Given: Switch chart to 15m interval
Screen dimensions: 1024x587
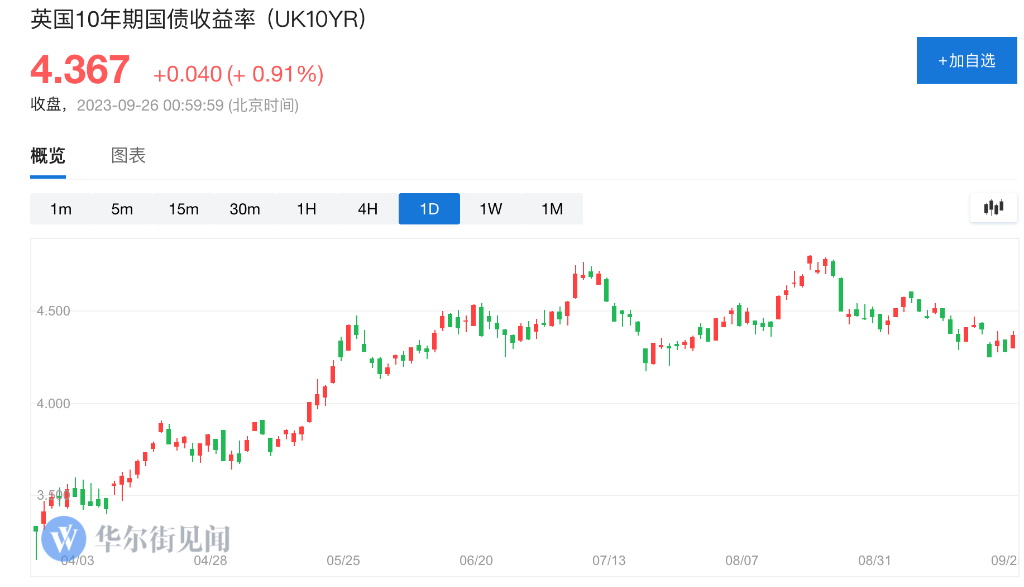Looking at the screenshot, I should click(x=184, y=209).
